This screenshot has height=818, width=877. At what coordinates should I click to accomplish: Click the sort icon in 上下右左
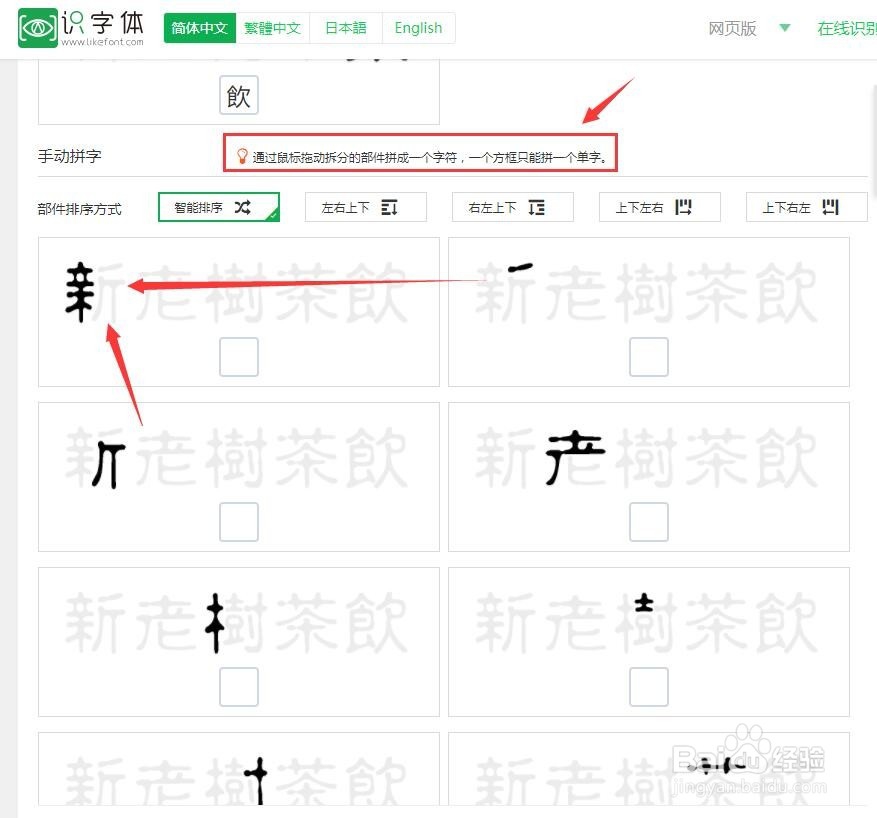tap(831, 207)
